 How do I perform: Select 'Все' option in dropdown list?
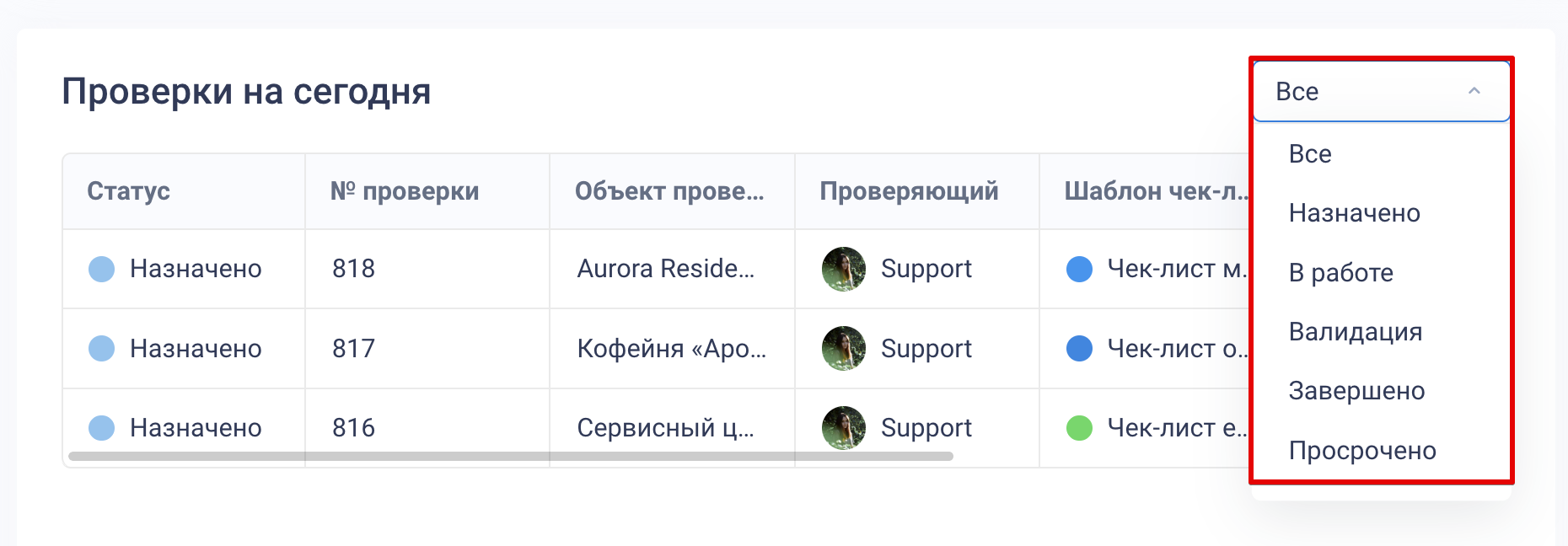coord(1310,154)
